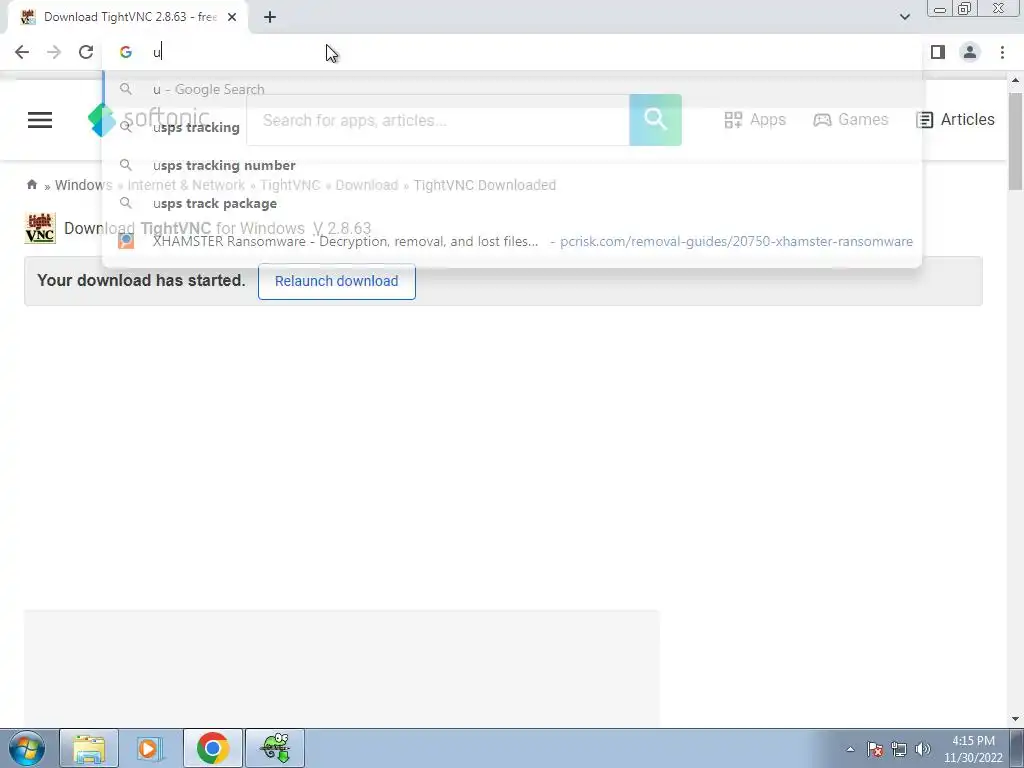
Task: Click the home icon in breadcrumbs
Action: pos(31,185)
